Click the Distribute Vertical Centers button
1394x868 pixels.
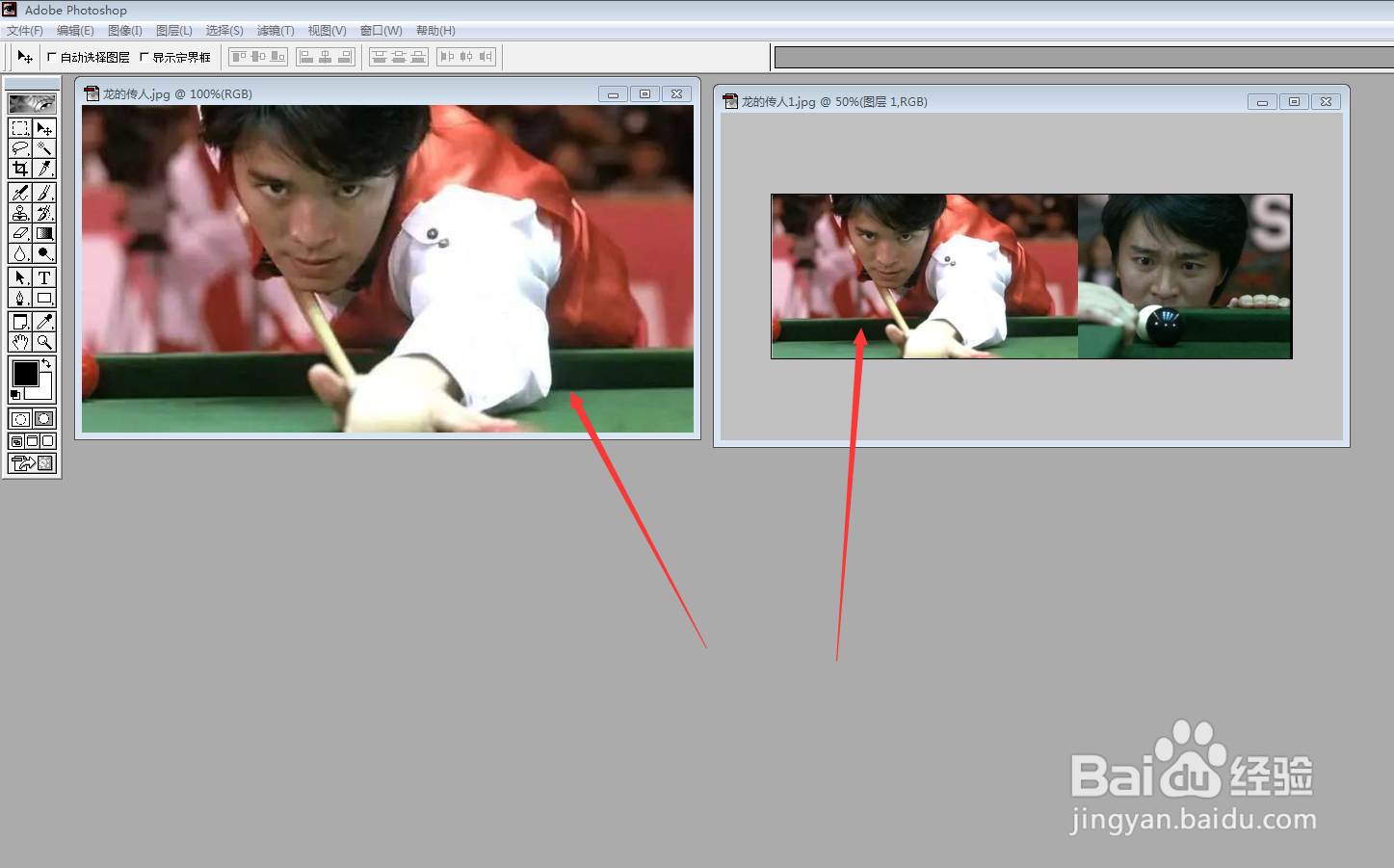(399, 57)
